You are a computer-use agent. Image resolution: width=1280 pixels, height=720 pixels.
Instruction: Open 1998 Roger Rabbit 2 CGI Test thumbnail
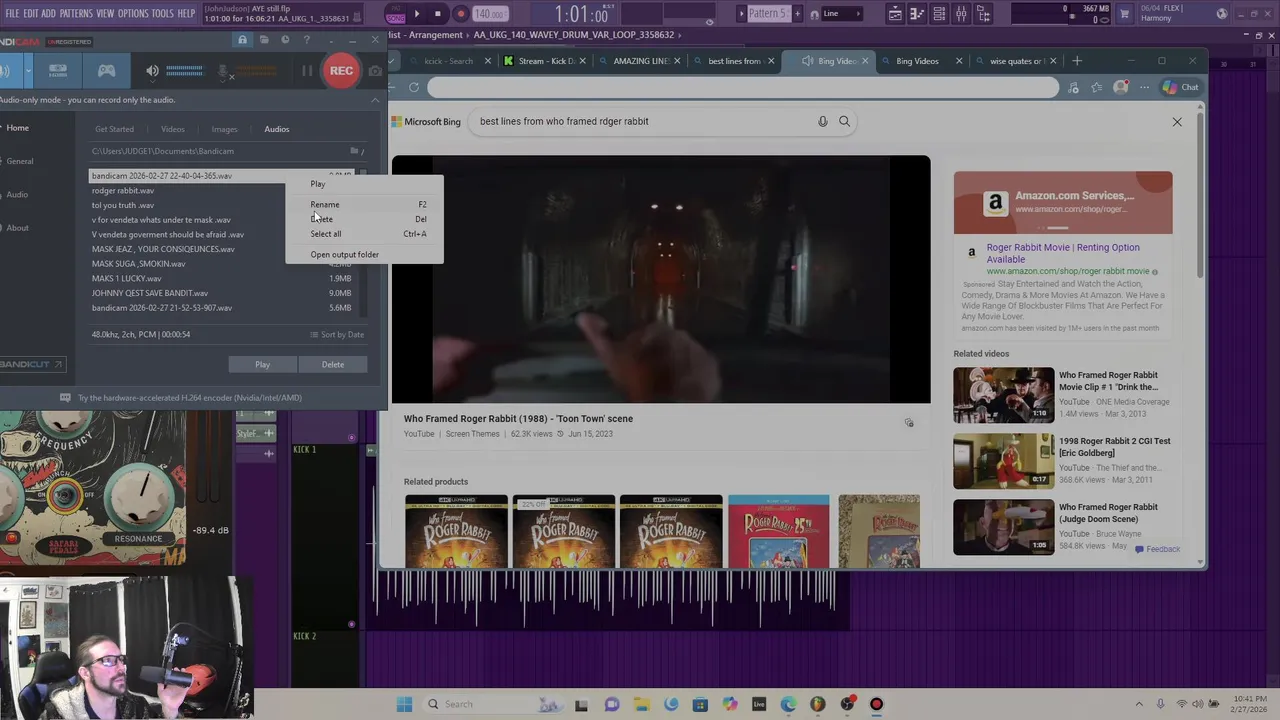pyautogui.click(x=1003, y=461)
